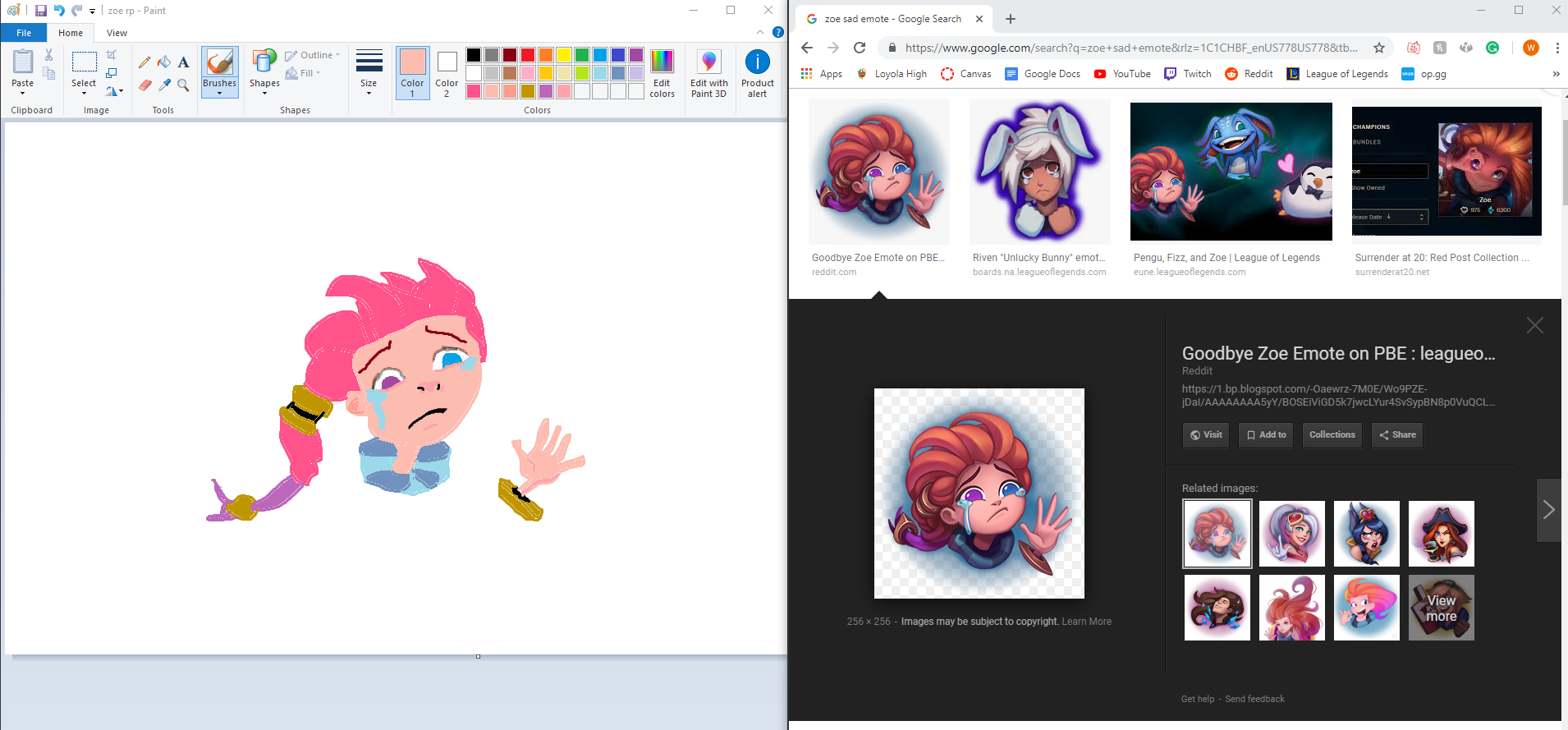Image resolution: width=1568 pixels, height=730 pixels.
Task: Click the Get help link
Action: [1198, 699]
